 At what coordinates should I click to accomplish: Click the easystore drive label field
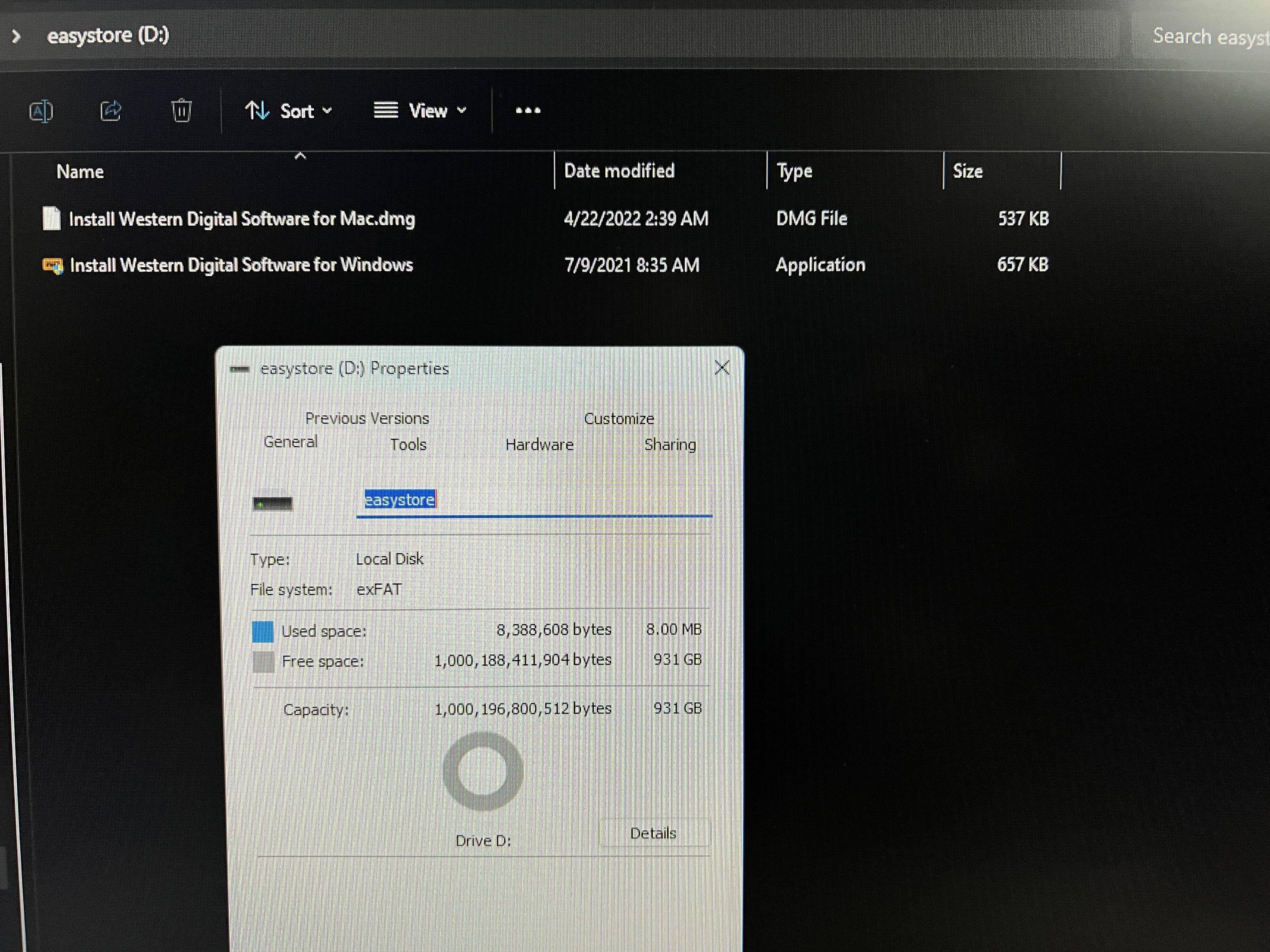tap(534, 501)
